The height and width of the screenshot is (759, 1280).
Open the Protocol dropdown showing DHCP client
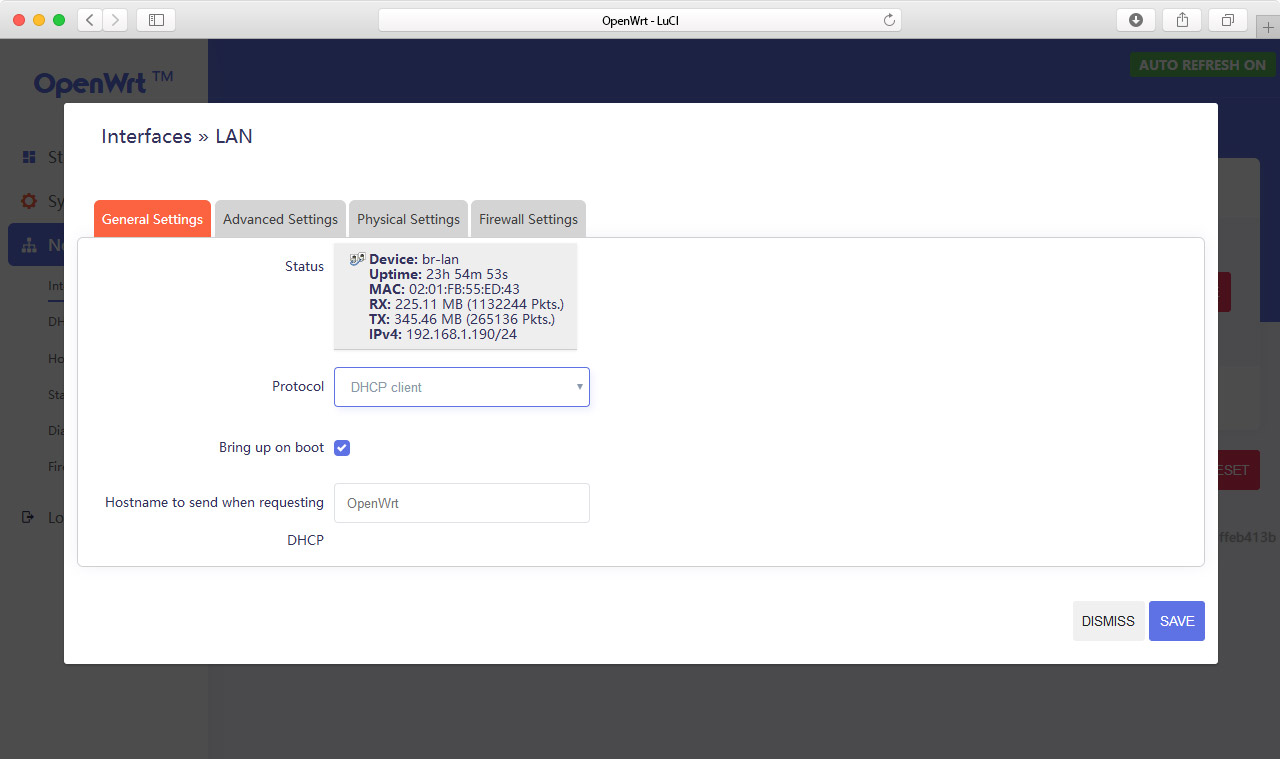[462, 387]
